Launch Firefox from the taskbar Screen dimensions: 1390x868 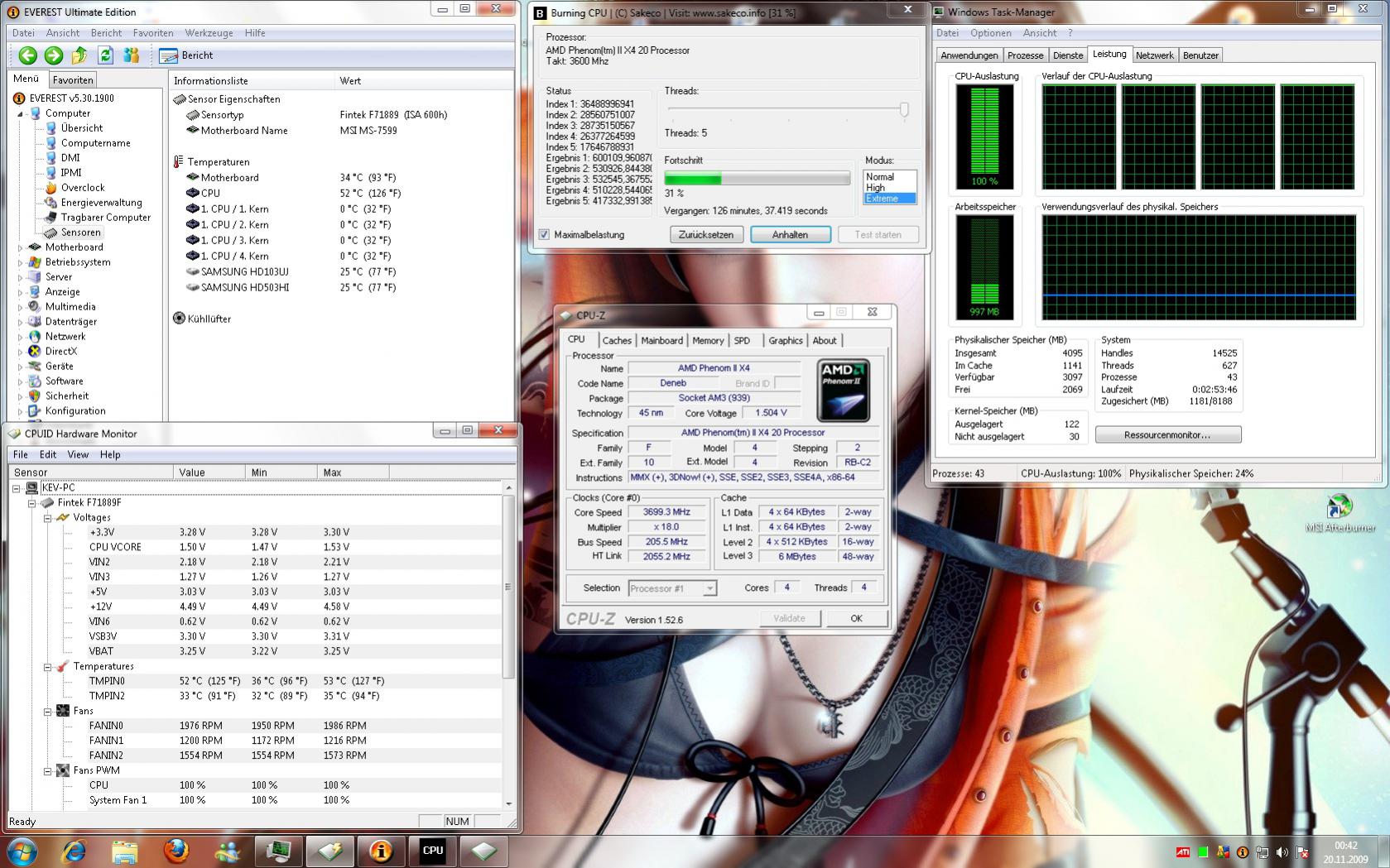[x=176, y=851]
